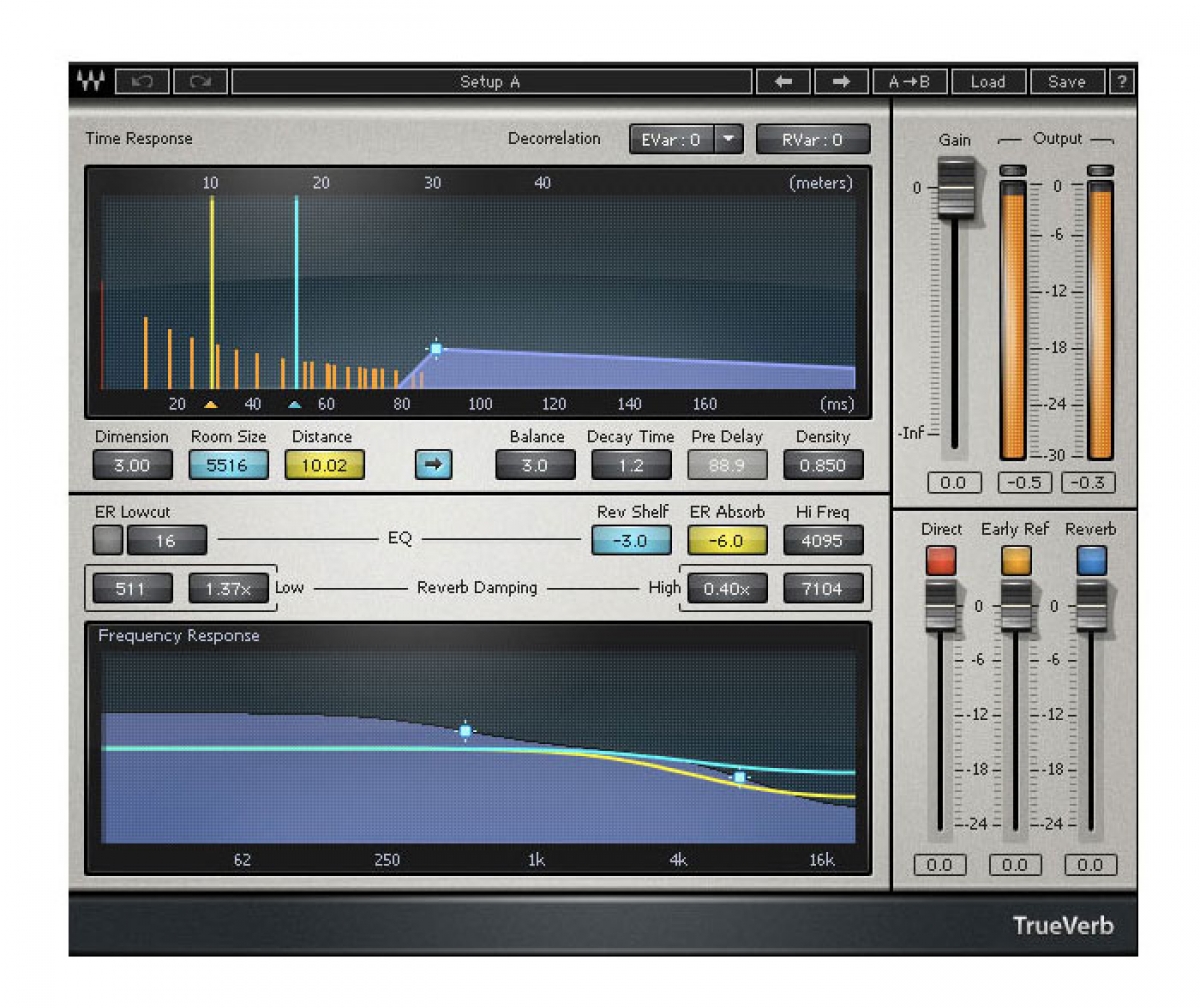Open the EVar decorrelation dropdown arrow
The height and width of the screenshot is (1008, 1200).
tap(729, 140)
